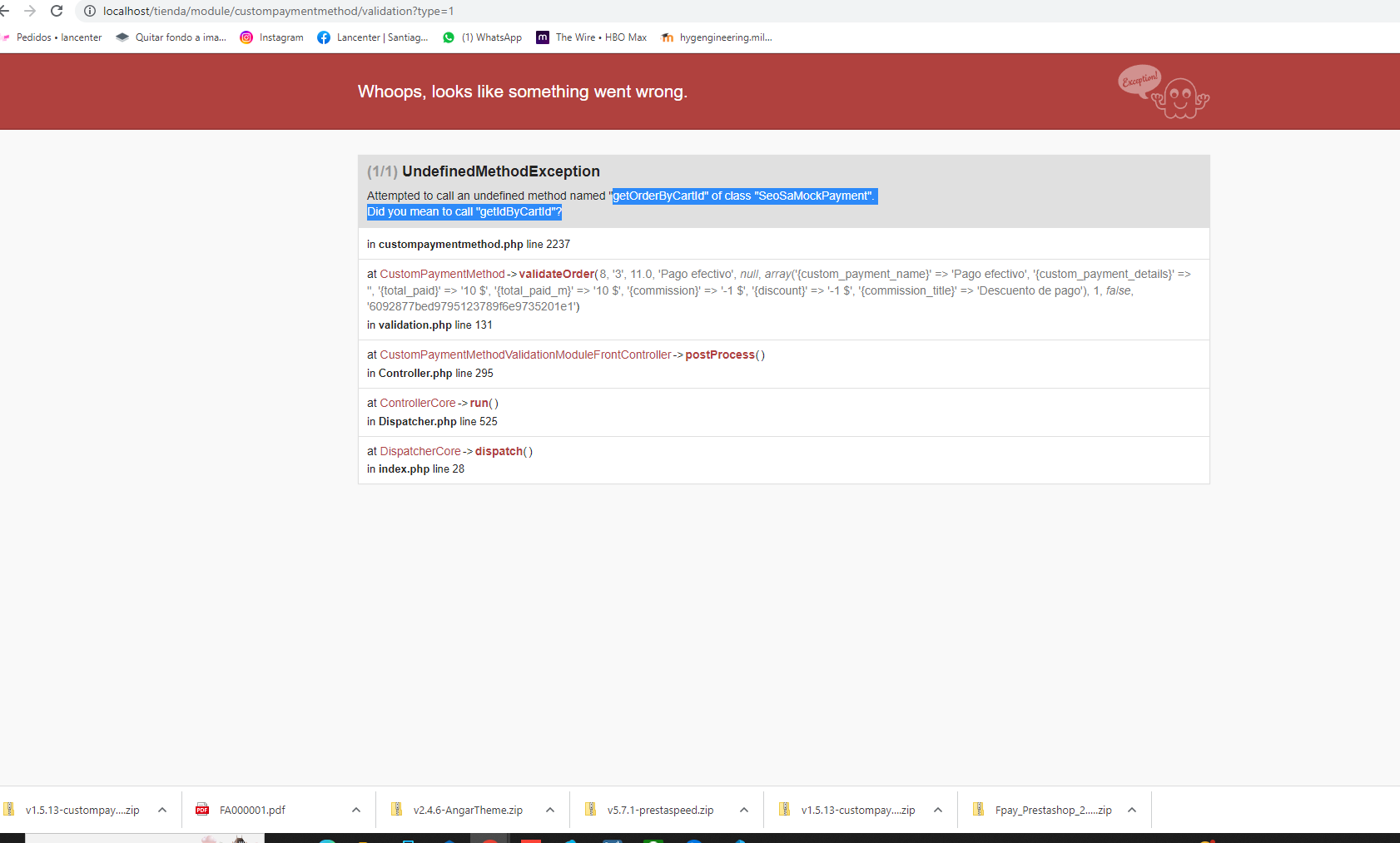1400x843 pixels.
Task: Click the Instagram bookmark logo icon
Action: (246, 37)
